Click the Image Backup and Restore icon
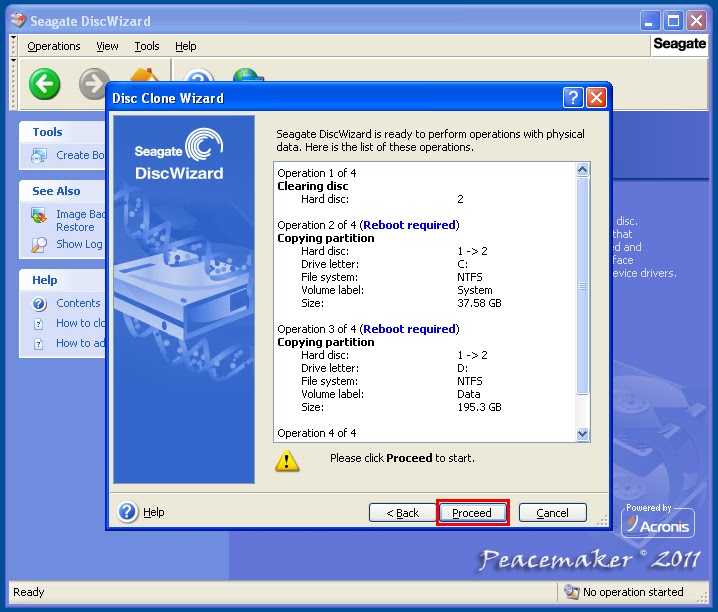 [39, 216]
